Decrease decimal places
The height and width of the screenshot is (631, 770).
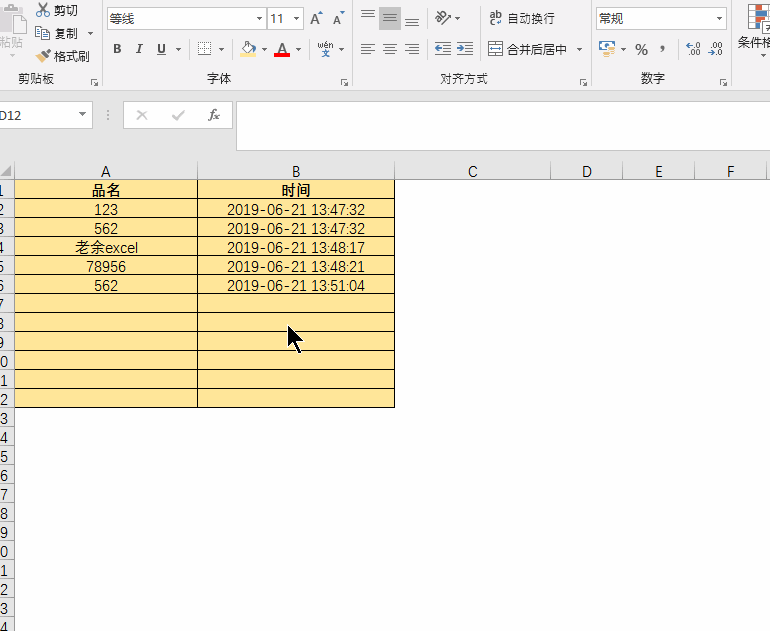(x=715, y=49)
